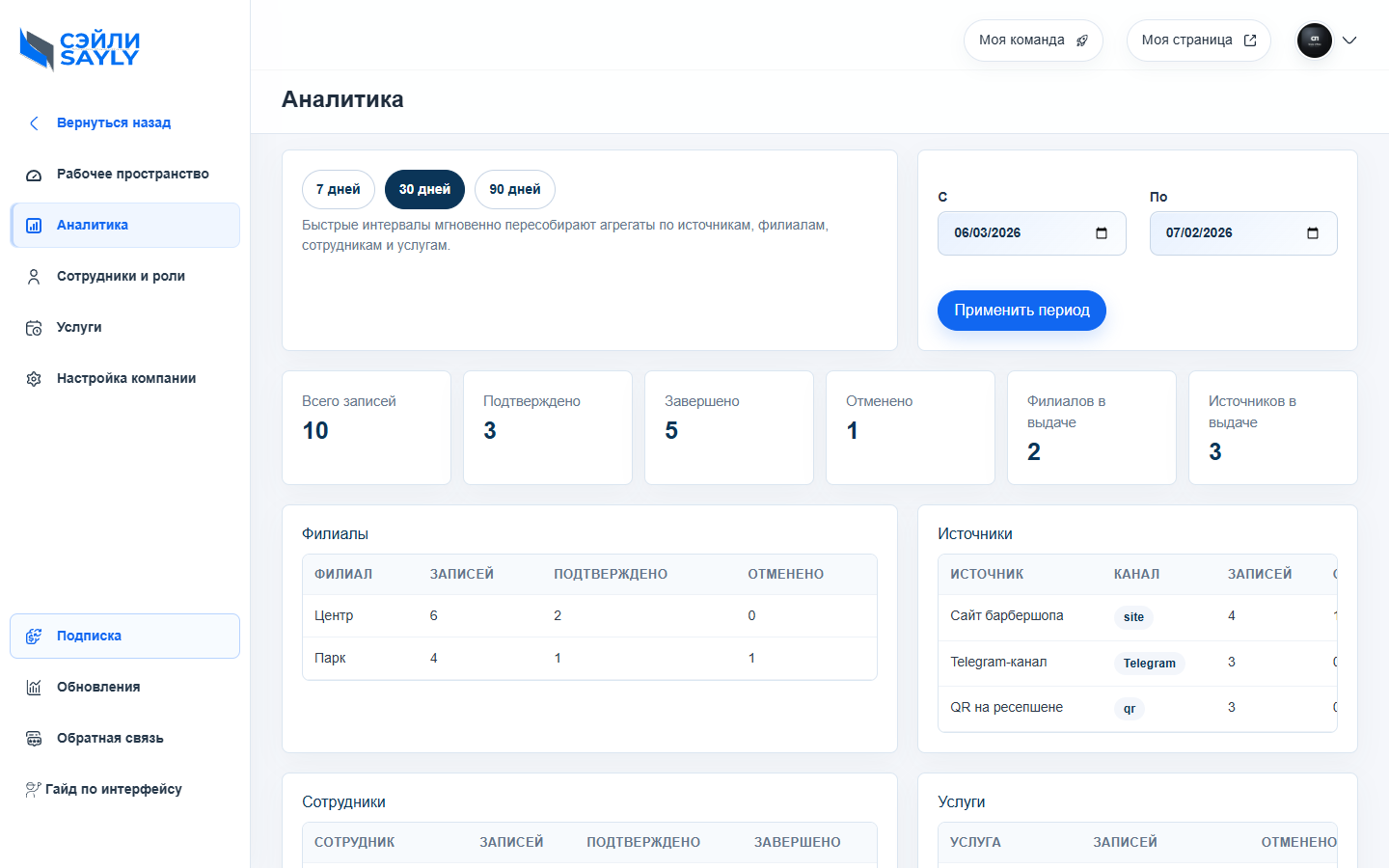1389x868 pixels.
Task: Click the Services calendar icon
Action: (34, 328)
